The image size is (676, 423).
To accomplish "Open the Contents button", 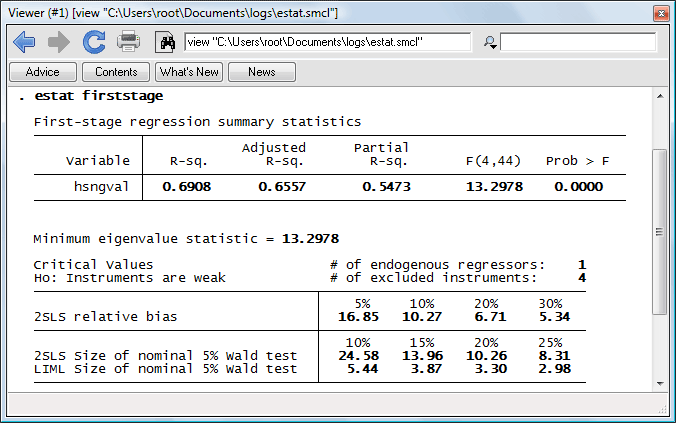I will pyautogui.click(x=116, y=72).
